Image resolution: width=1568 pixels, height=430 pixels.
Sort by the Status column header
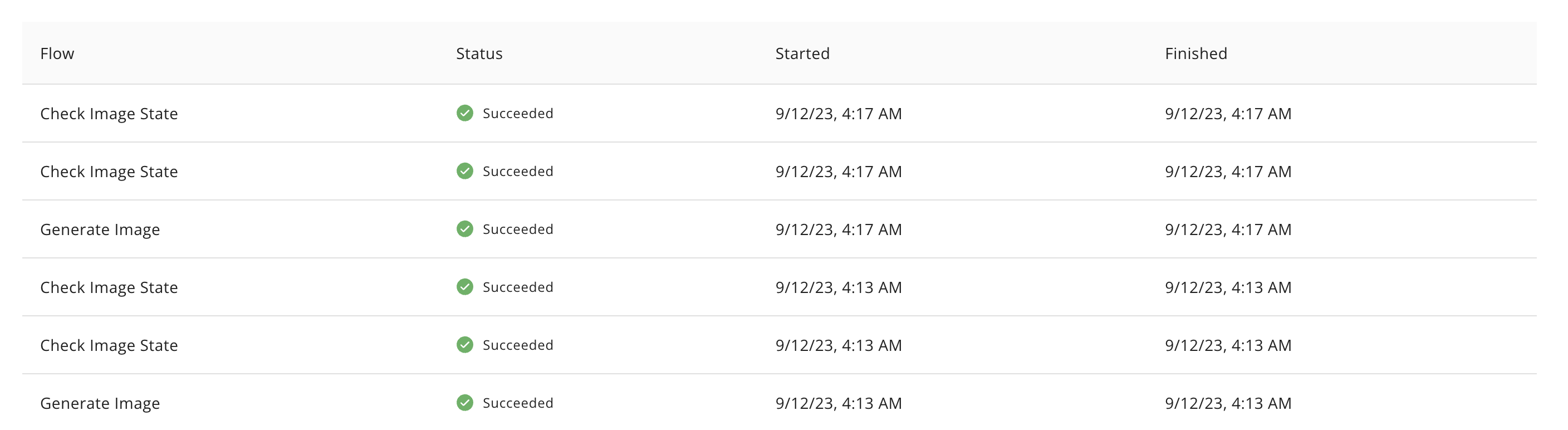coord(479,53)
